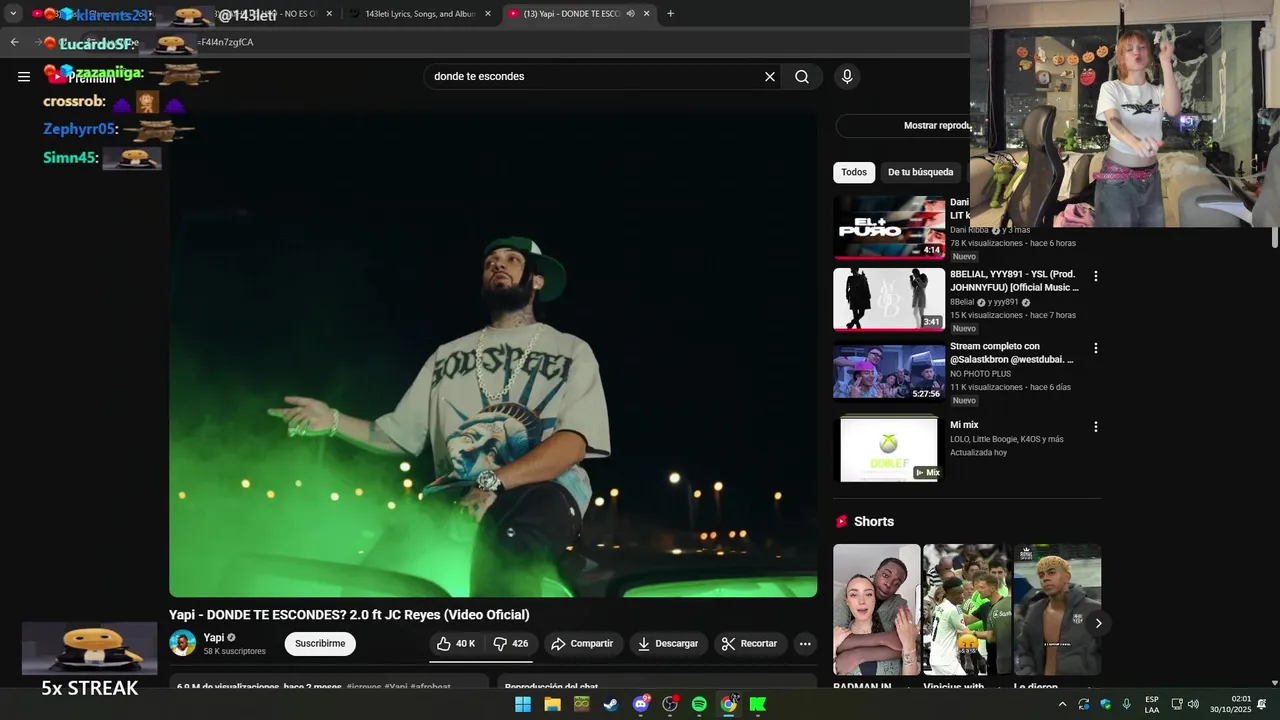Image resolution: width=1280 pixels, height=720 pixels.
Task: Open network and volume tray group
Action: coord(1185,704)
